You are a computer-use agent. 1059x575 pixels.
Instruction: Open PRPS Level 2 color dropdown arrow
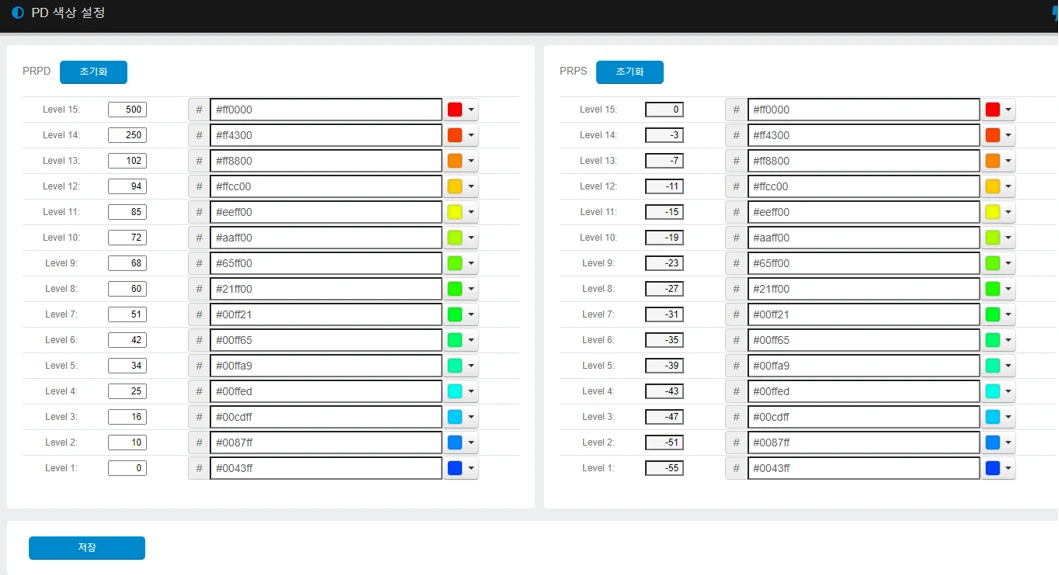pos(1008,443)
